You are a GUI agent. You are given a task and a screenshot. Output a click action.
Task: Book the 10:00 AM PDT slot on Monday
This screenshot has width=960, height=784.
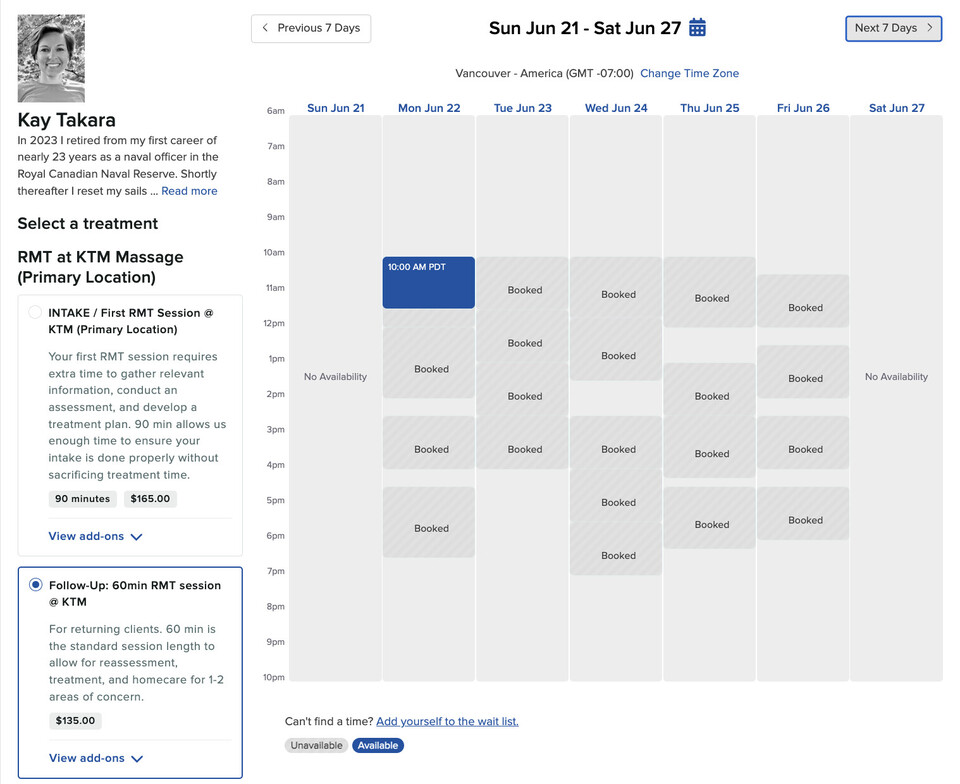(429, 282)
